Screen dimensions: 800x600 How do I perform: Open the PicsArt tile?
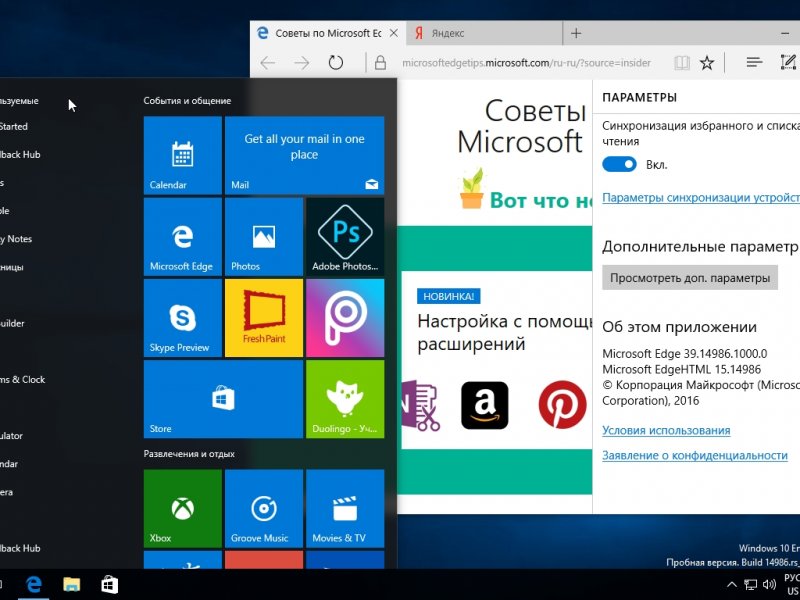click(x=345, y=318)
